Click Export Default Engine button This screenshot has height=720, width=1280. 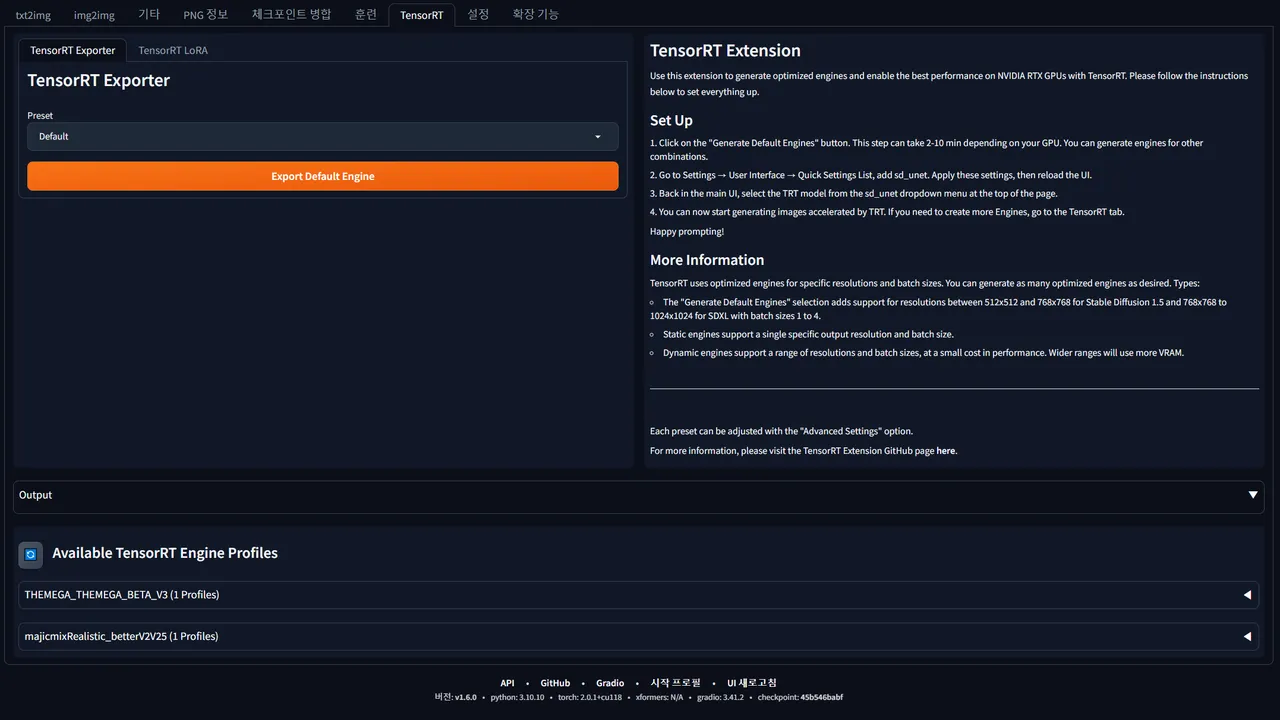pyautogui.click(x=322, y=176)
